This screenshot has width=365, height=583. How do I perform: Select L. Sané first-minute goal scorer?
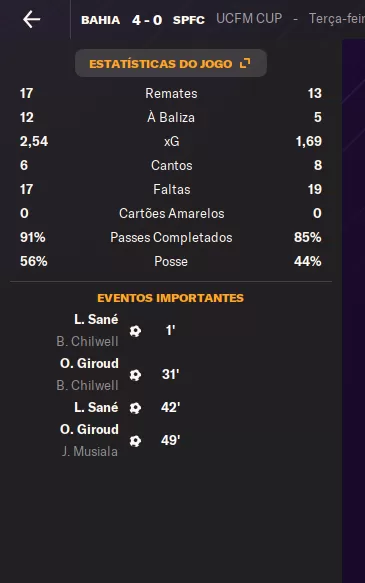pos(96,319)
